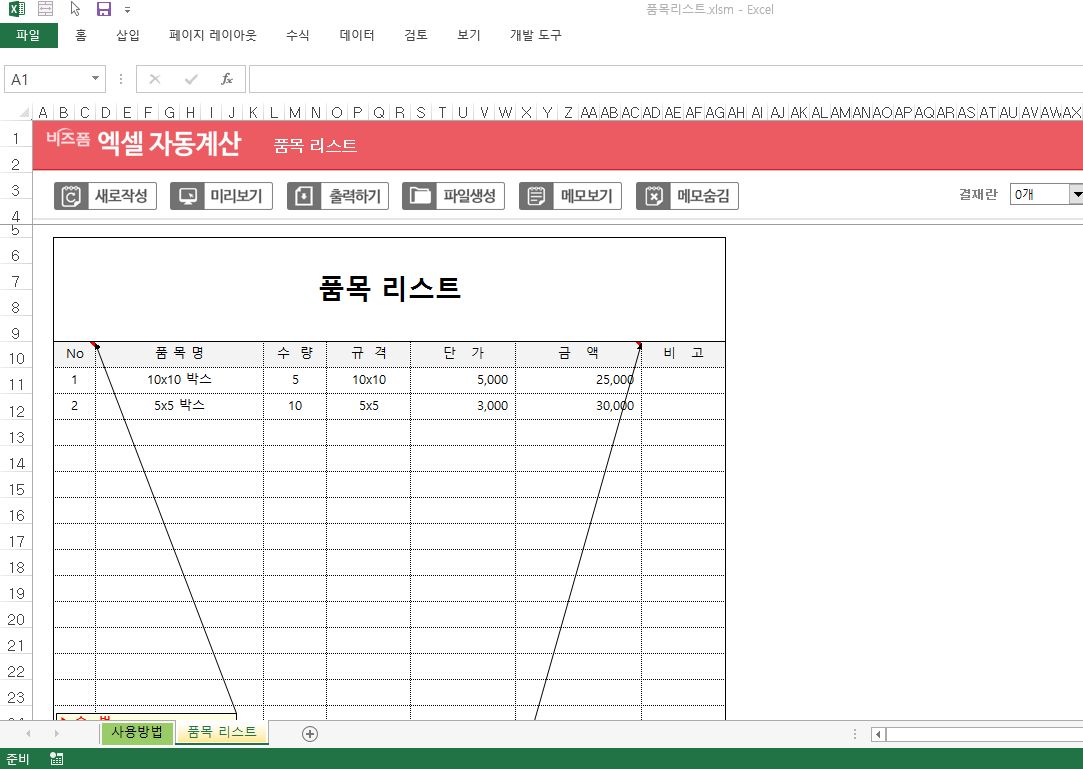
Task: Select row header 20
Action: coord(16,620)
